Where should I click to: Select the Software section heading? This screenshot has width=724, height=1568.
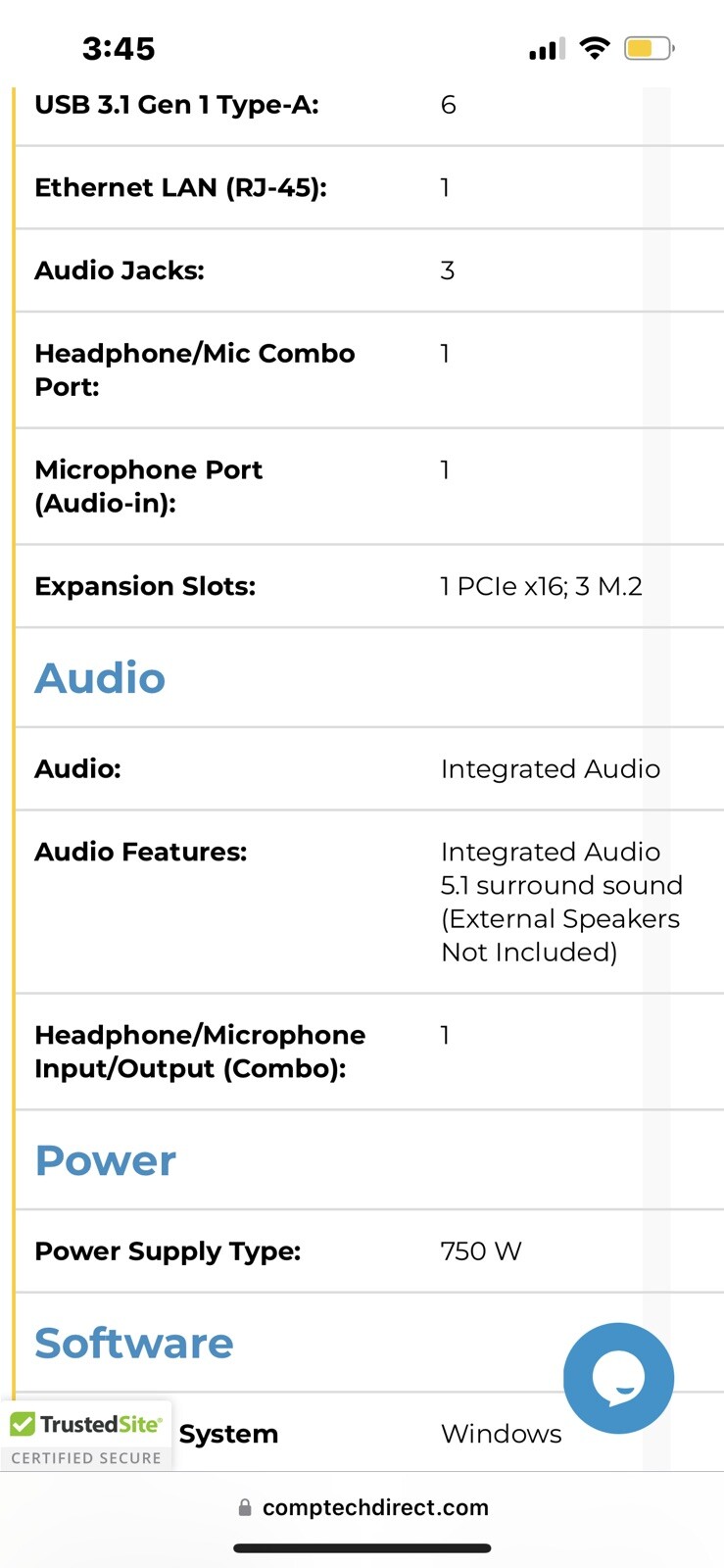[x=134, y=1343]
